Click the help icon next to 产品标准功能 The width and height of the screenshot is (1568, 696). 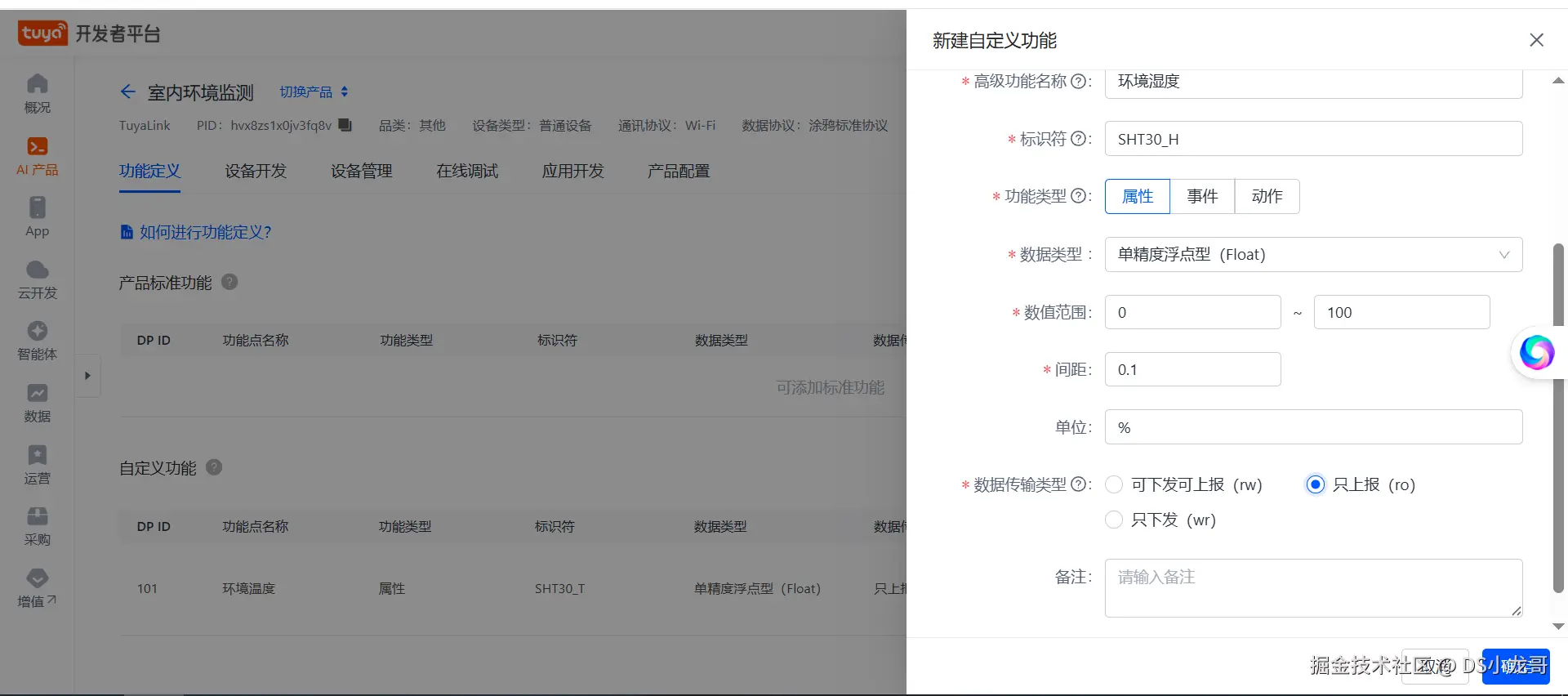click(x=230, y=282)
